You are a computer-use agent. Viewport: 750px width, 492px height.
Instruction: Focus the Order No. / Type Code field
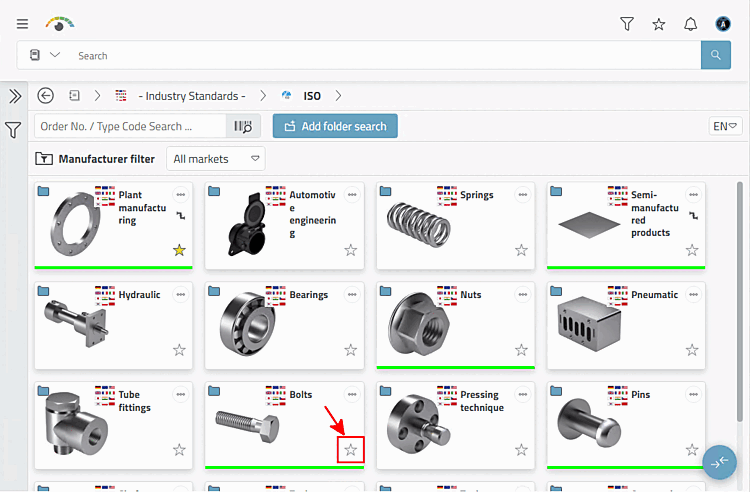coord(130,126)
